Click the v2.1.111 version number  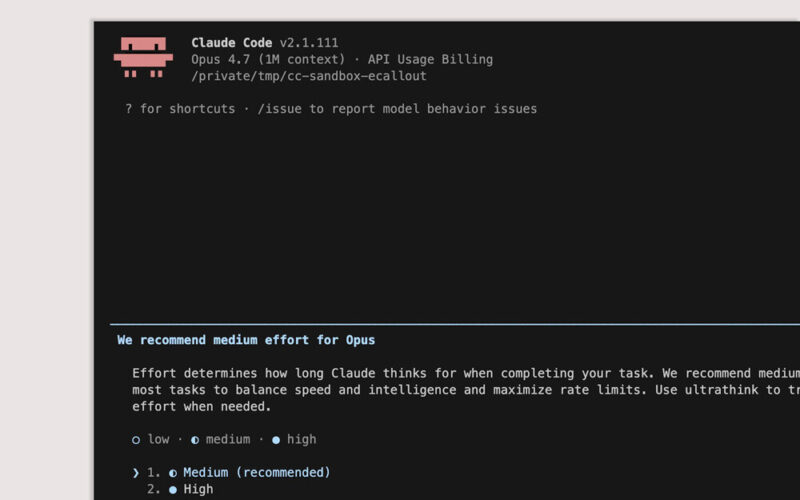309,43
